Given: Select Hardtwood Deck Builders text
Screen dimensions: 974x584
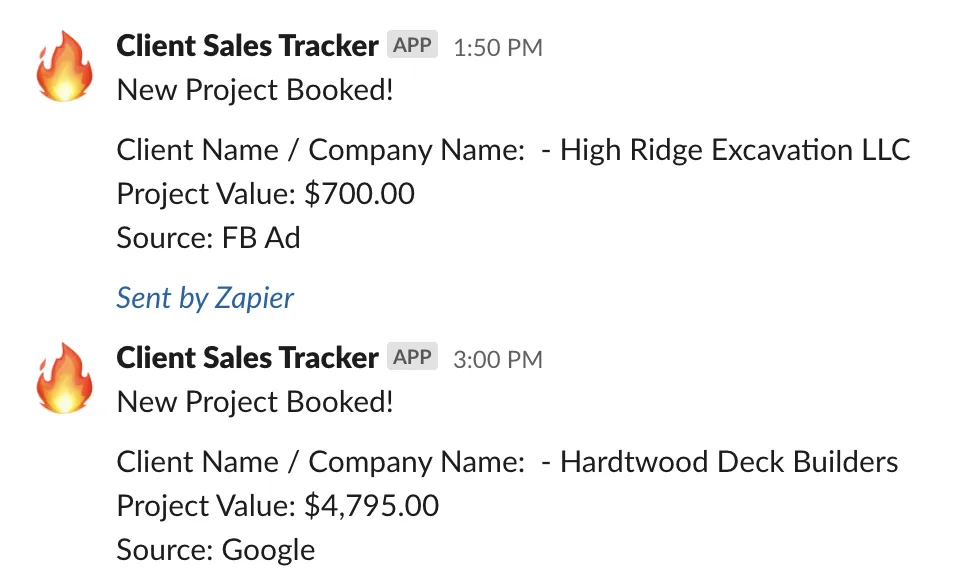Looking at the screenshot, I should [729, 462].
